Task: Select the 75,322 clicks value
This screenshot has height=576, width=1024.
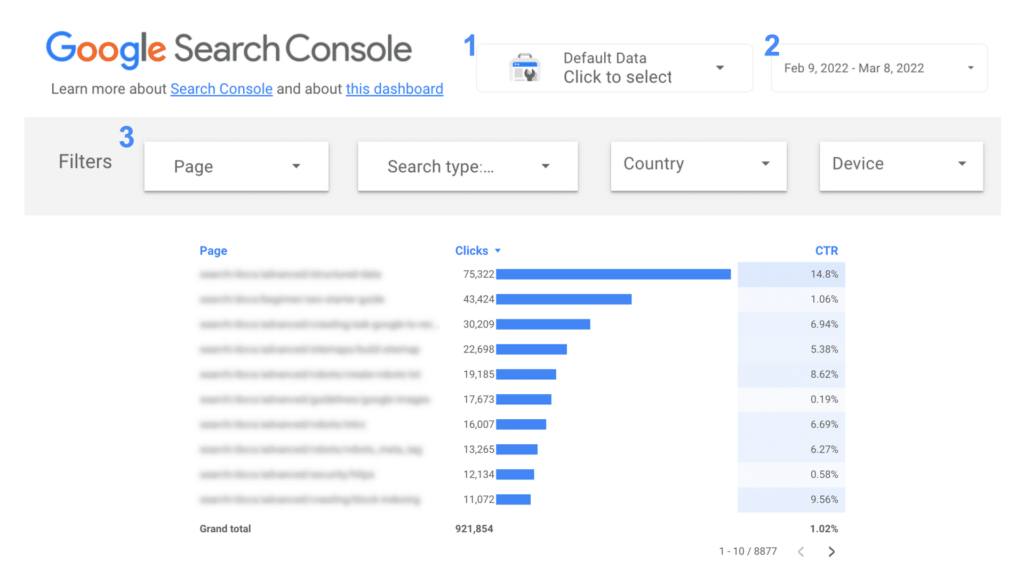Action: pos(479,274)
